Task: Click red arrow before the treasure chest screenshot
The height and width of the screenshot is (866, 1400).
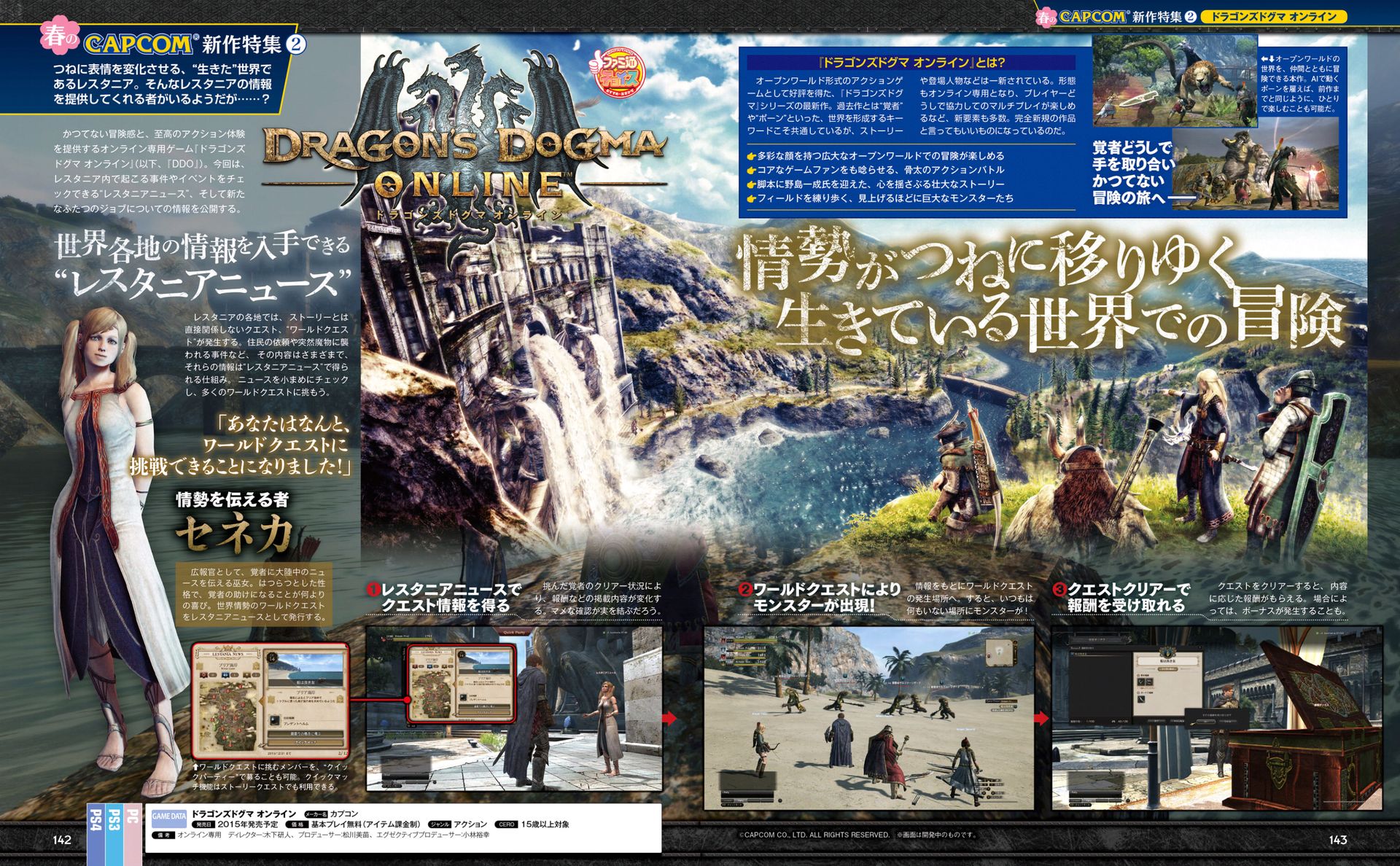Action: pyautogui.click(x=1042, y=718)
